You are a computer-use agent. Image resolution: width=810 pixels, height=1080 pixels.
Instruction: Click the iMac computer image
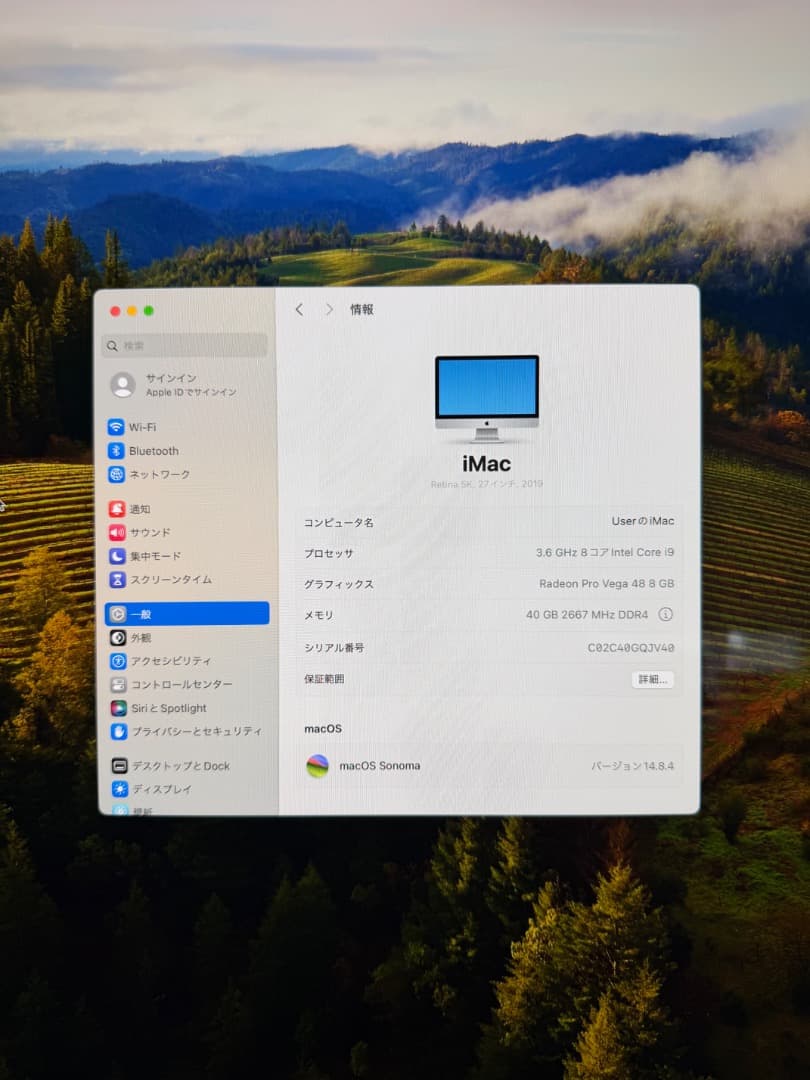[487, 398]
